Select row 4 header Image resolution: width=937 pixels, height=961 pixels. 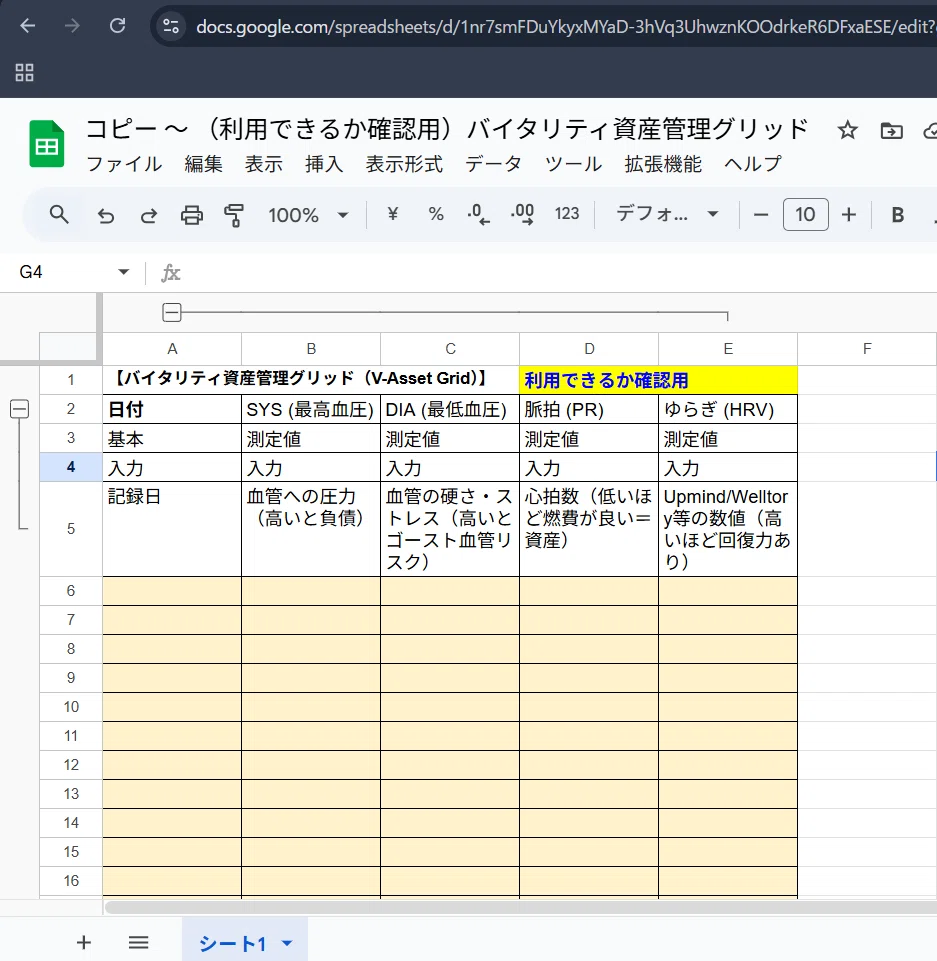[71, 467]
